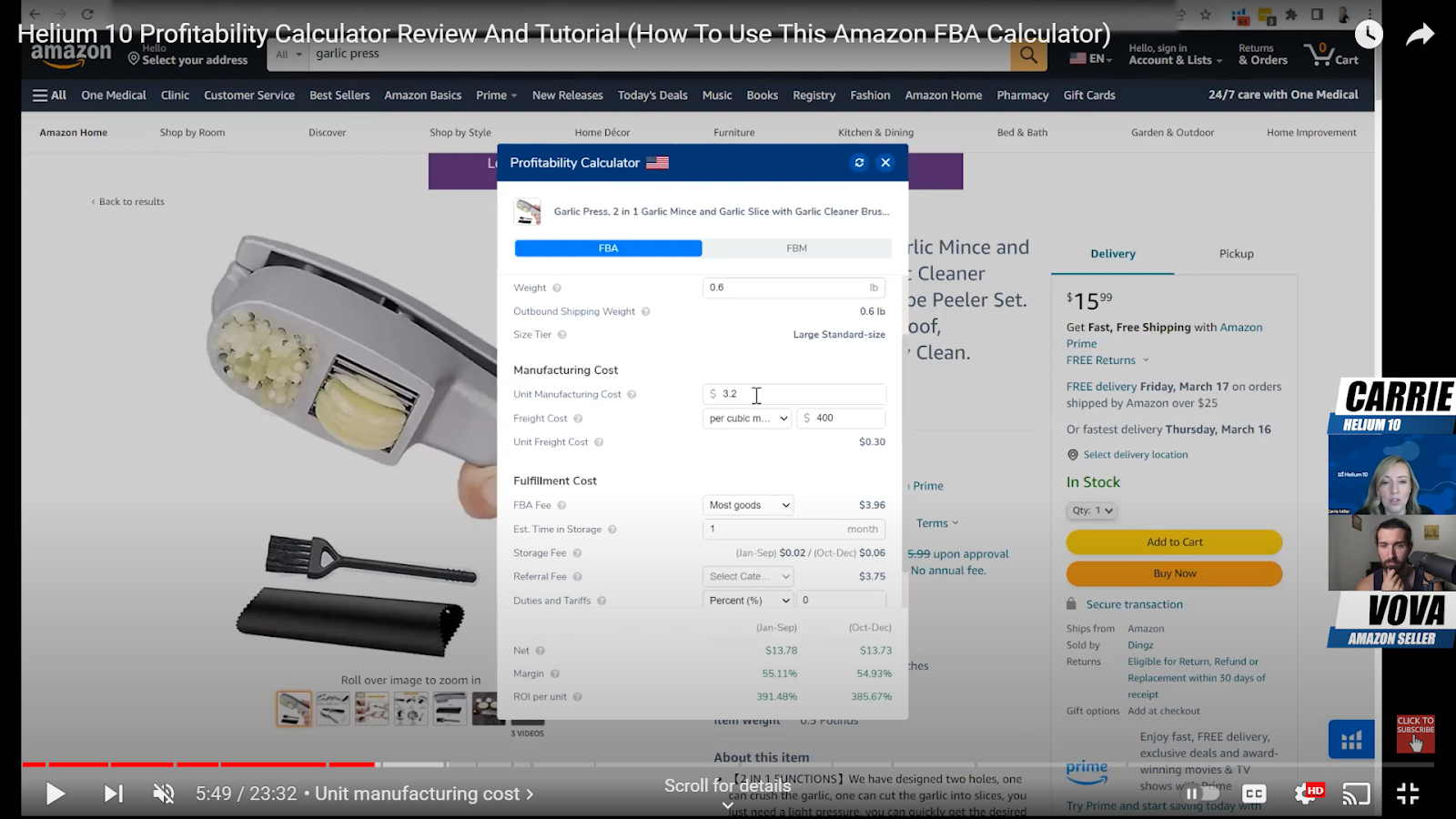Refresh the Profitability Calculator

click(x=859, y=163)
